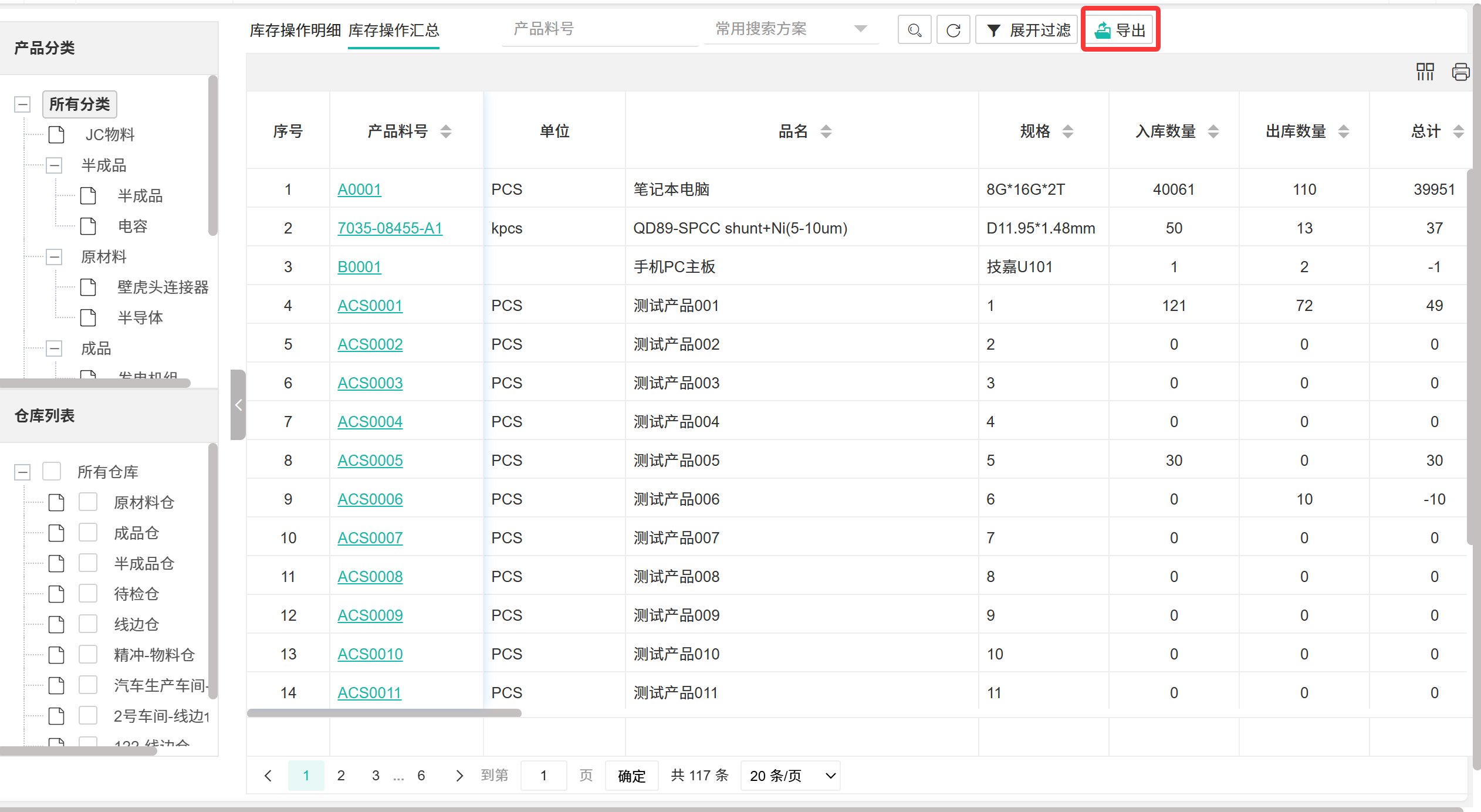The width and height of the screenshot is (1481, 812).
Task: Click the print icon above table
Action: coord(1460,72)
